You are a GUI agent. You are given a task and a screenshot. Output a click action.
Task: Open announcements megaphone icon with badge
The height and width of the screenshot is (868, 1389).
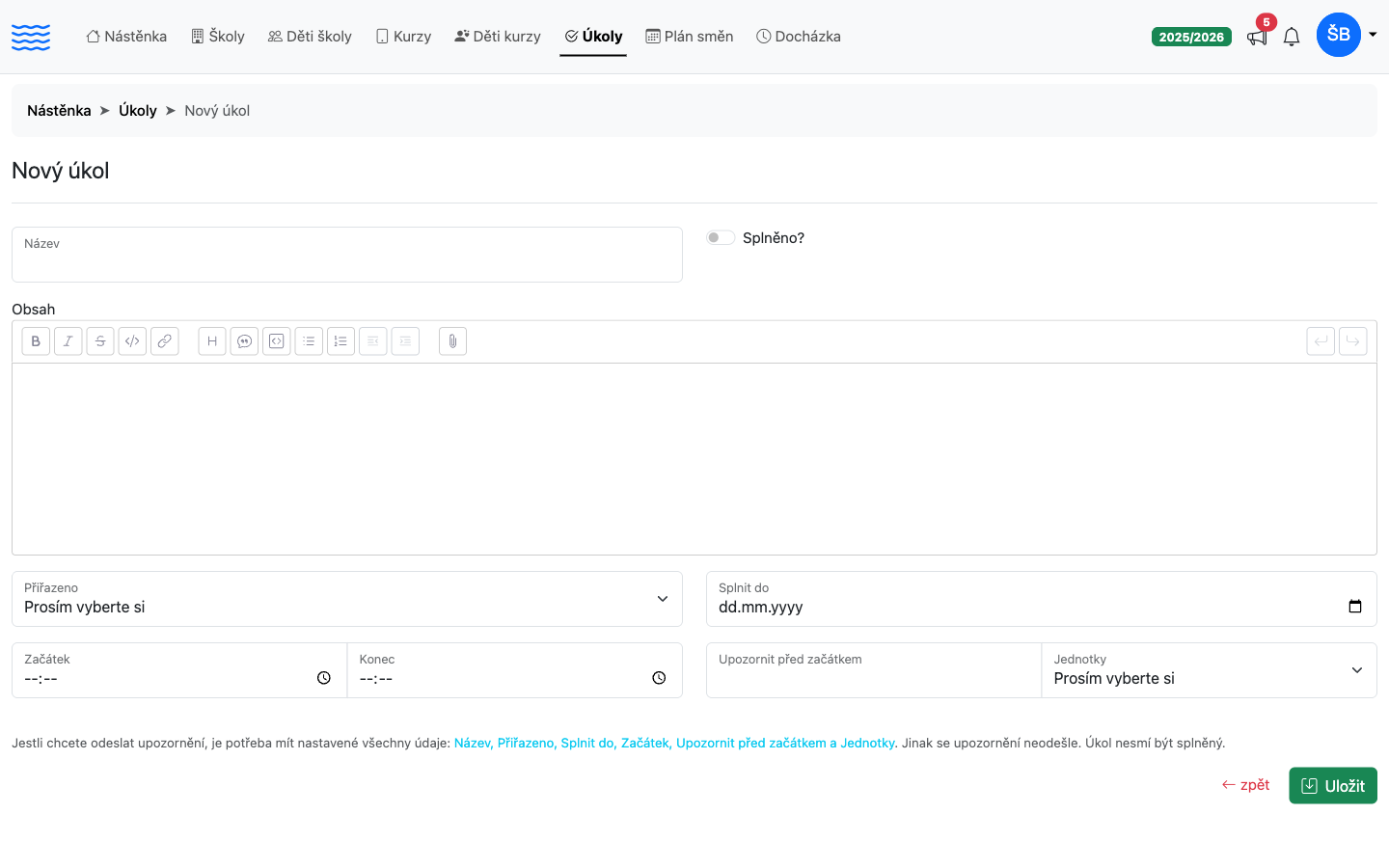point(1258,36)
